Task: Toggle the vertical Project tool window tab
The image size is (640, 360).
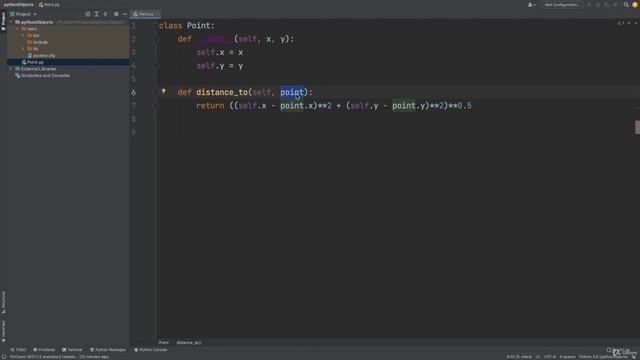Action: tap(3, 21)
